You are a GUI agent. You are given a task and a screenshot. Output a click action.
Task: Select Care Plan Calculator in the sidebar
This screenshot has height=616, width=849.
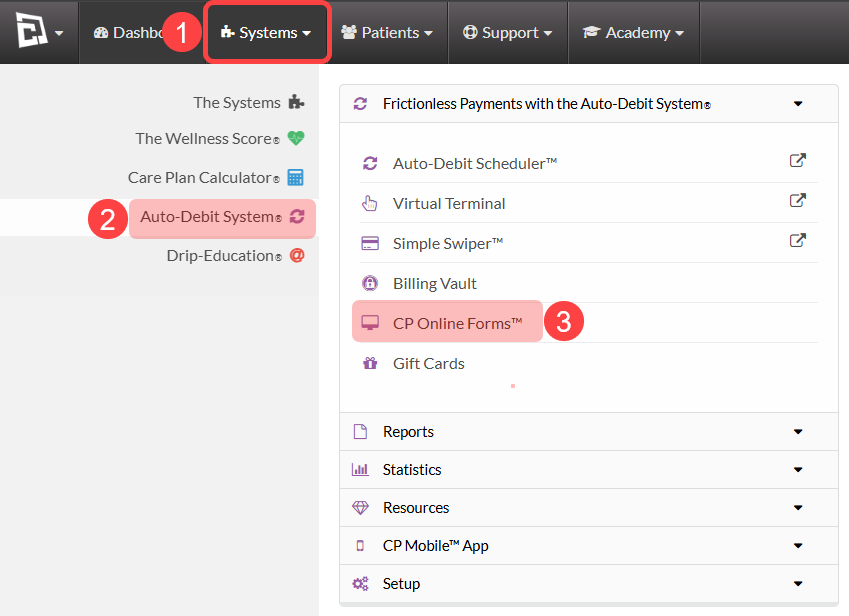[204, 178]
